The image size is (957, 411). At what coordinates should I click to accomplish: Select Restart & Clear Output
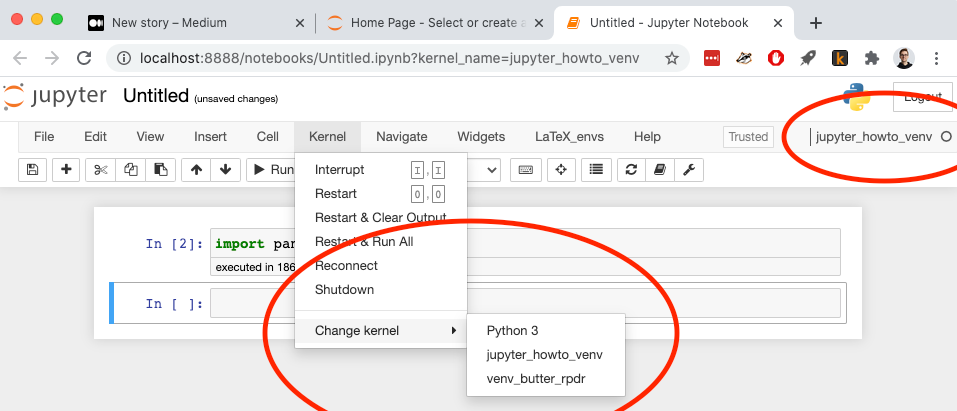(381, 217)
